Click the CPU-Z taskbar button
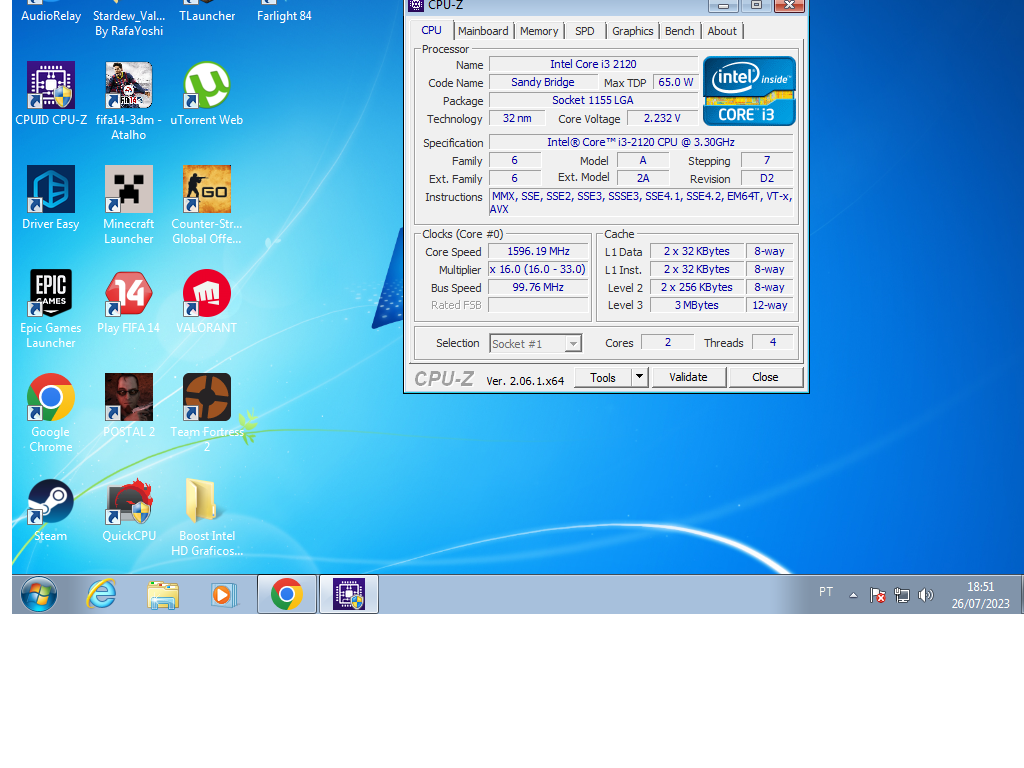This screenshot has width=1024, height=768. 349,594
